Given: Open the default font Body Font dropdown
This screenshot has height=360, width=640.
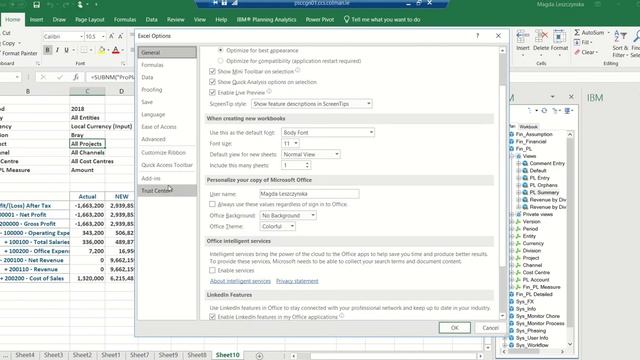Looking at the screenshot, I should pos(328,132).
